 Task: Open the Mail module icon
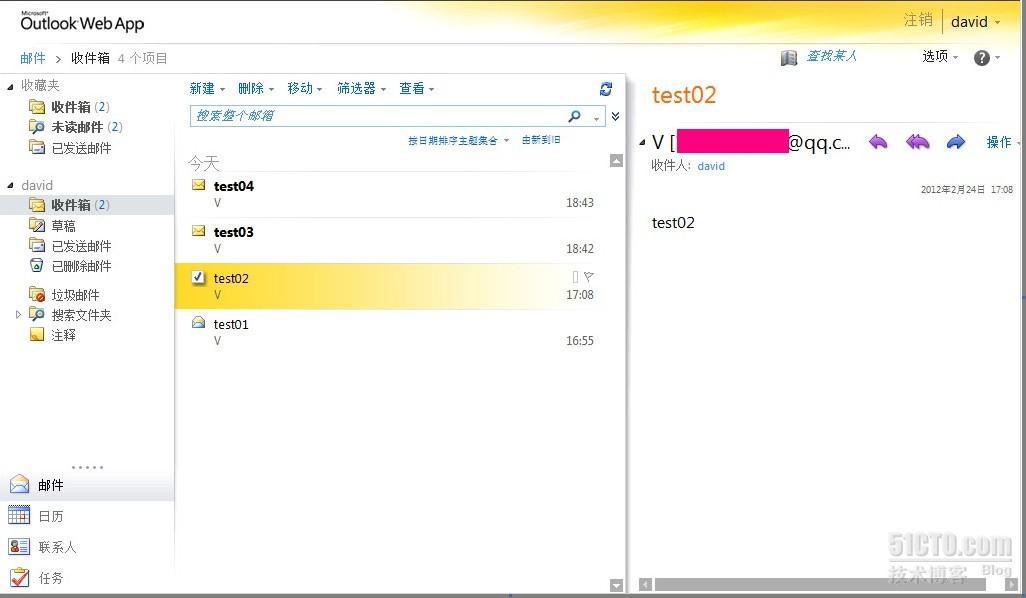click(x=19, y=484)
